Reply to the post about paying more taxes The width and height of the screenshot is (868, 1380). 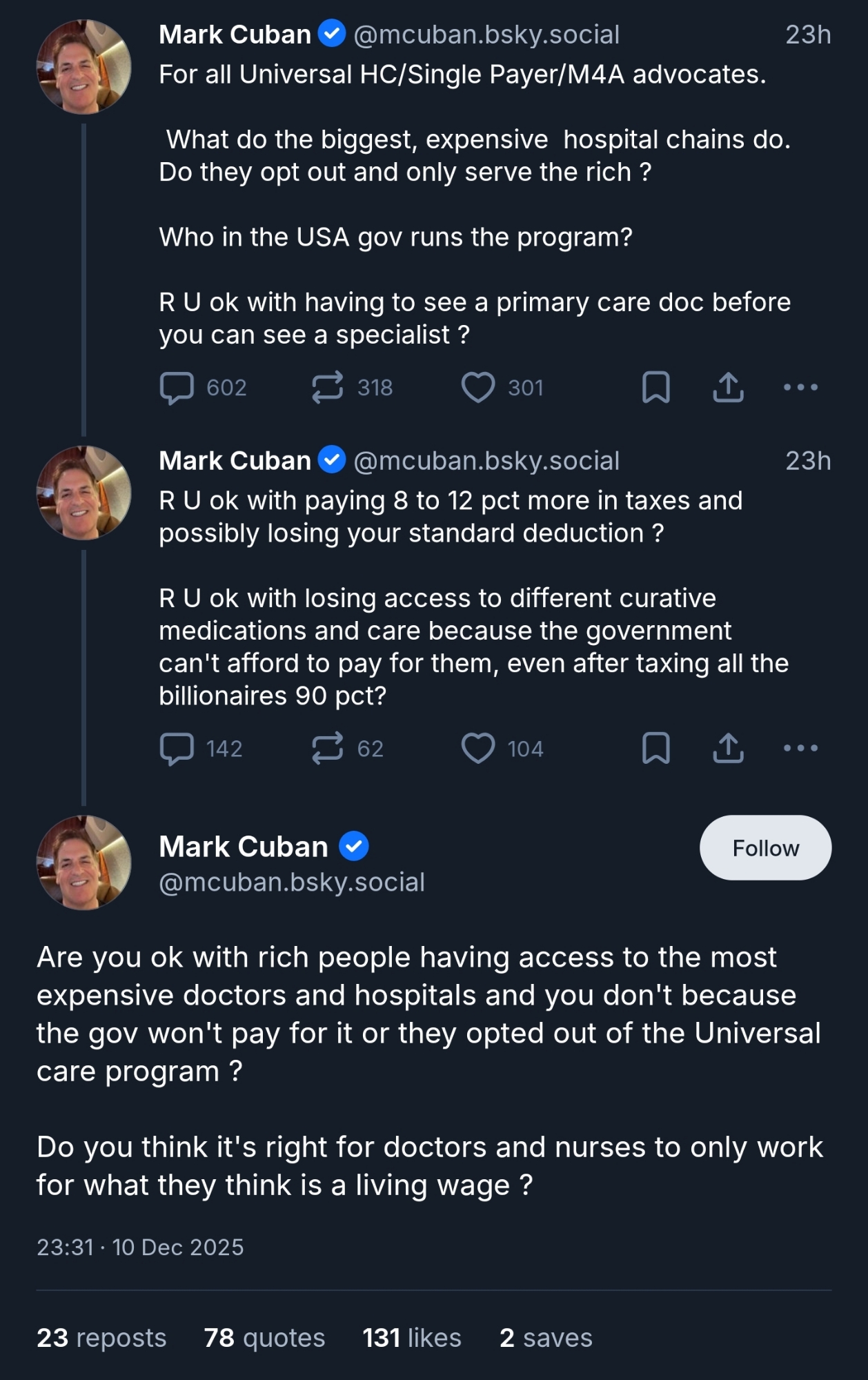point(177,749)
